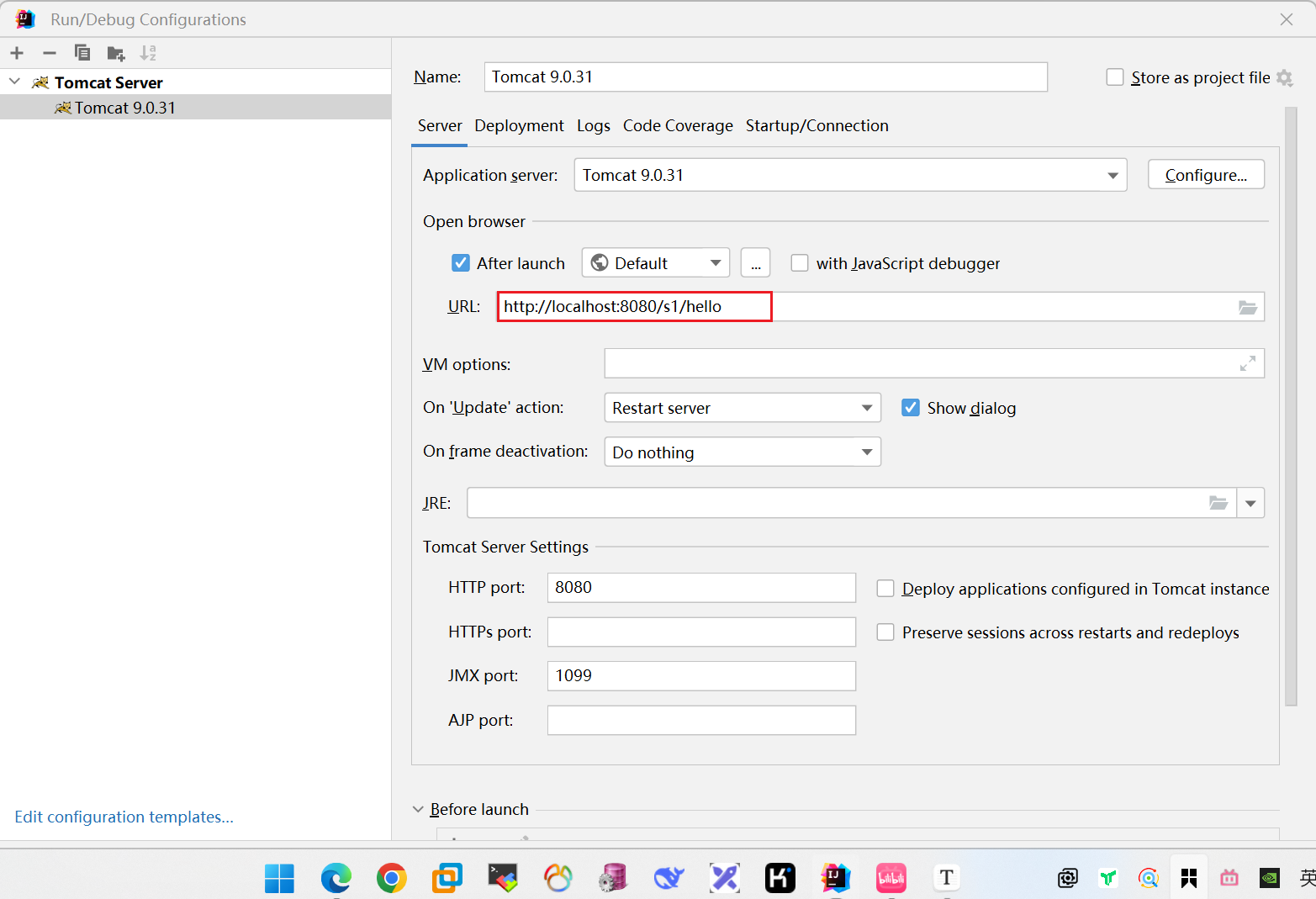1316x899 pixels.
Task: Open the blue whale app in the taskbar
Action: coord(669,878)
